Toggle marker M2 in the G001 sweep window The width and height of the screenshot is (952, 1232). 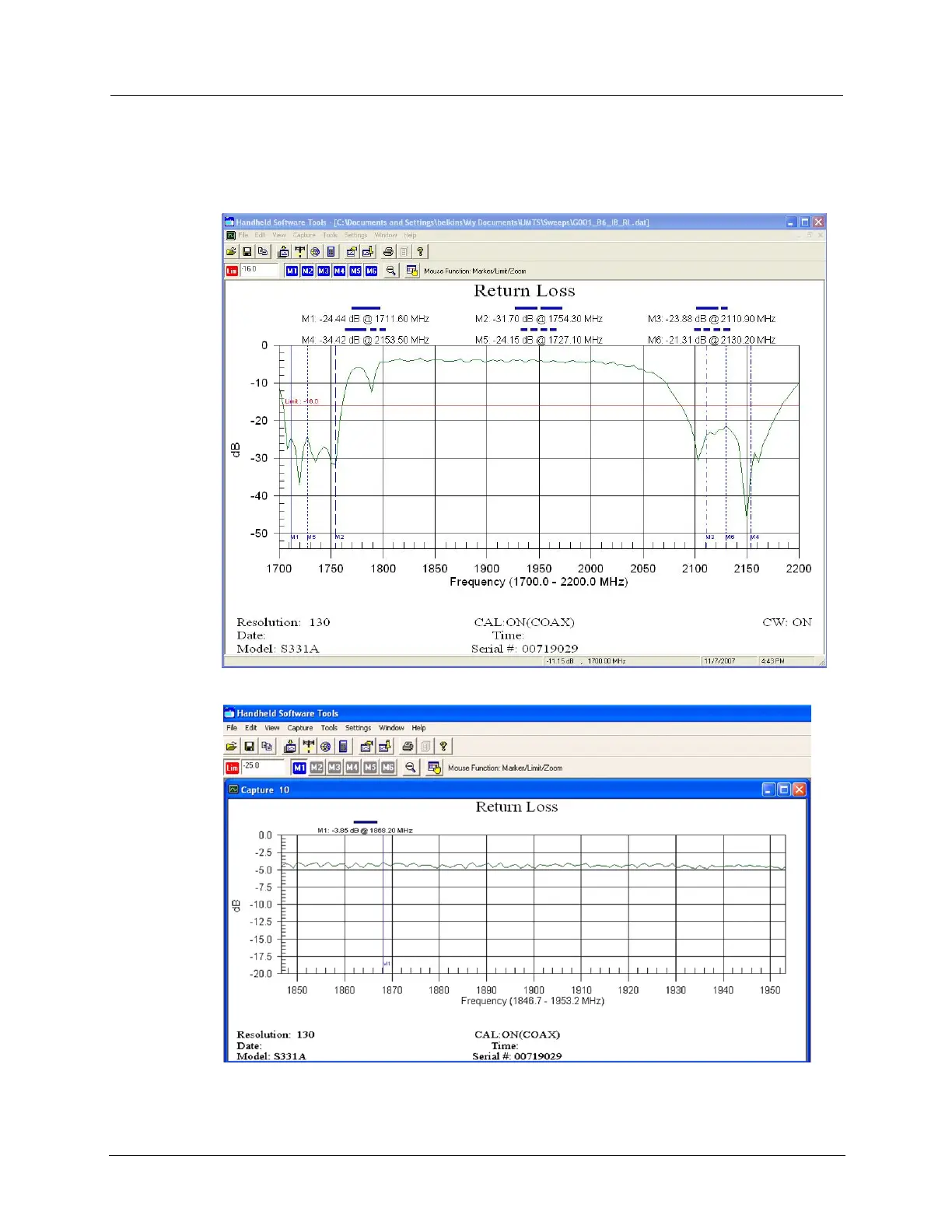click(x=307, y=271)
